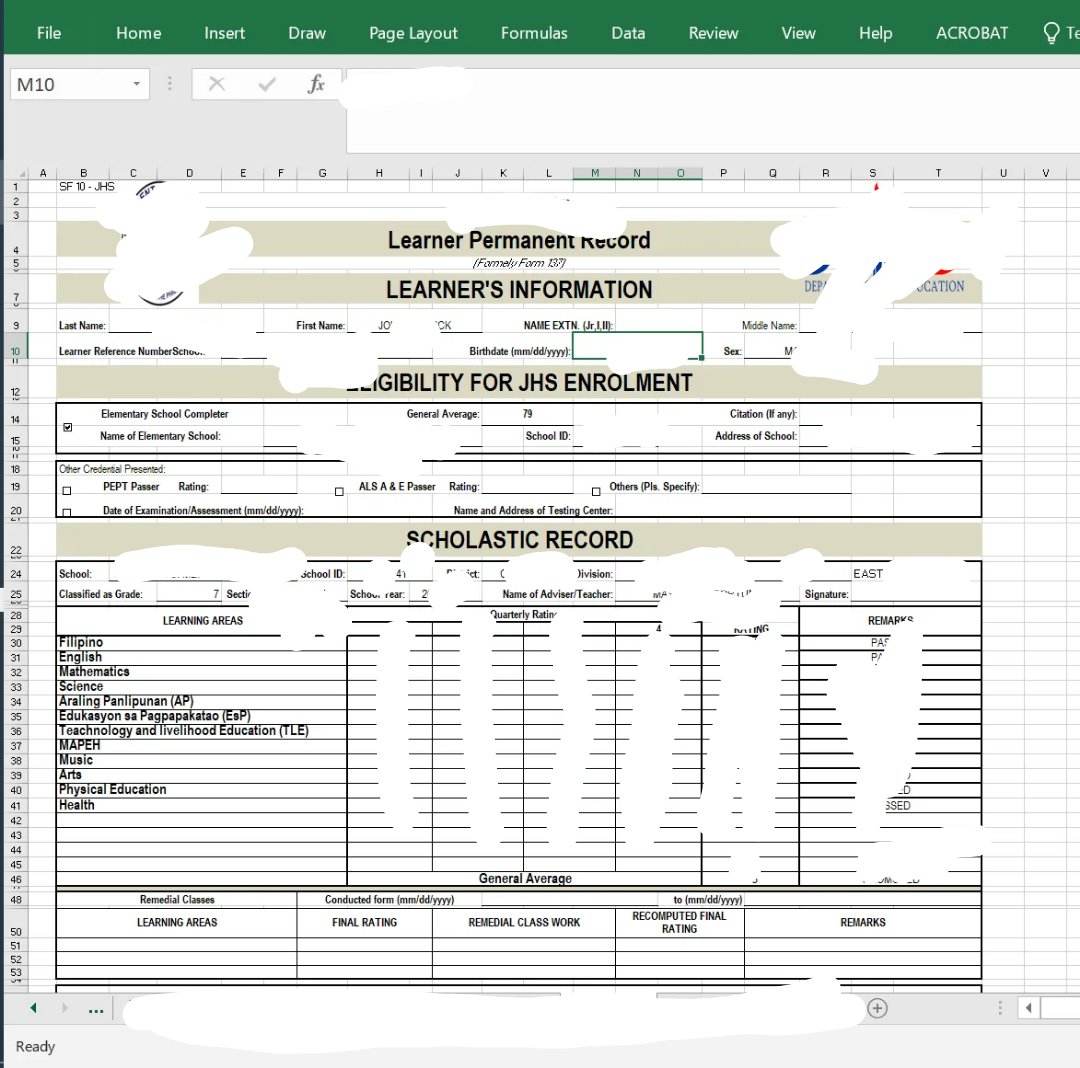The image size is (1080, 1068).
Task: Click the Last Name label cell
Action: (x=82, y=326)
